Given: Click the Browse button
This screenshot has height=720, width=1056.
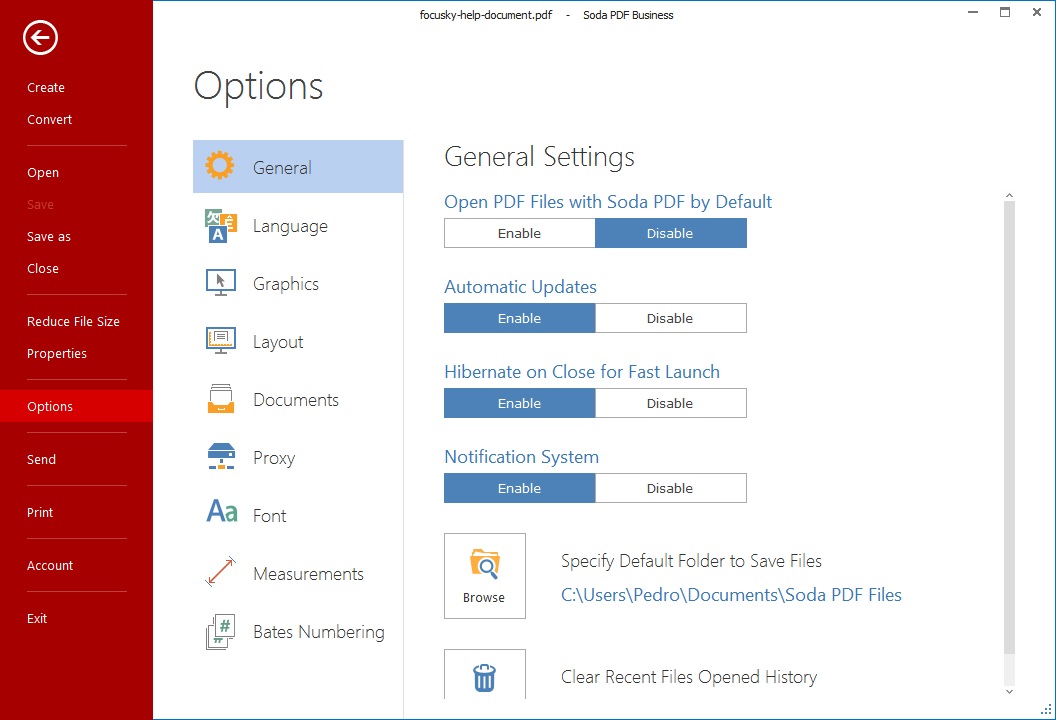Looking at the screenshot, I should (484, 575).
